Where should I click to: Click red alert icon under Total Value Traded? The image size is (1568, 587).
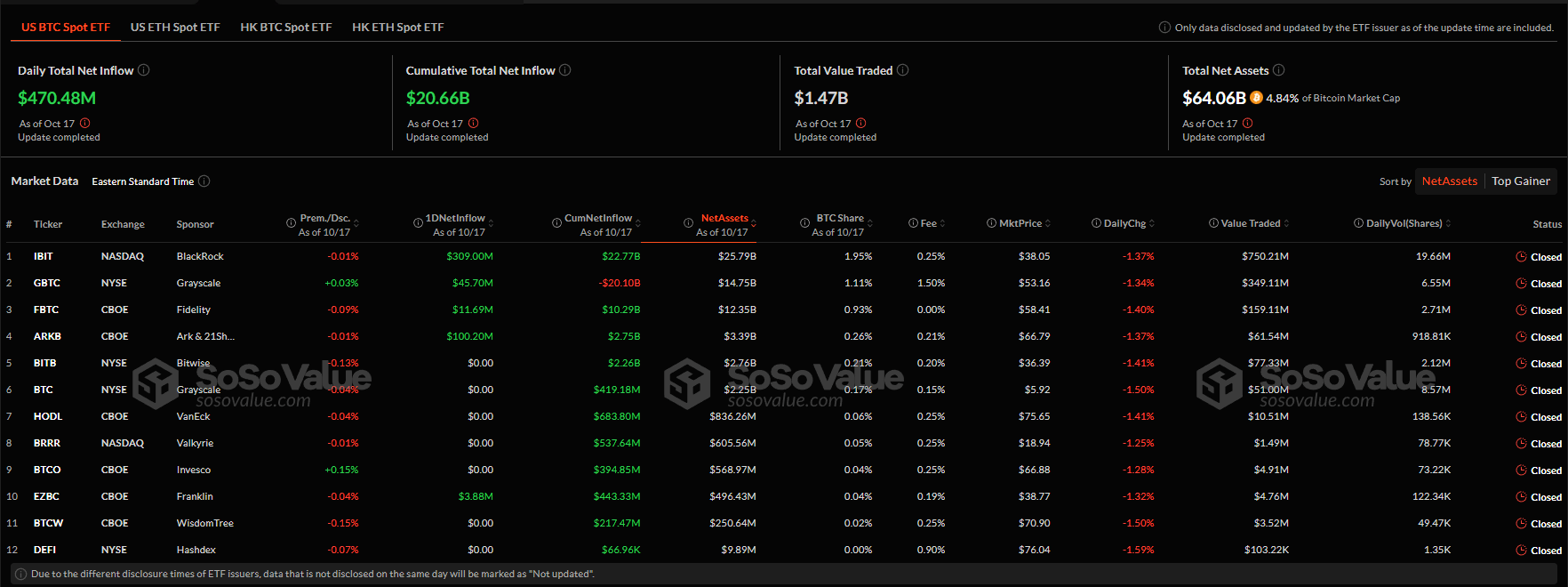click(861, 124)
